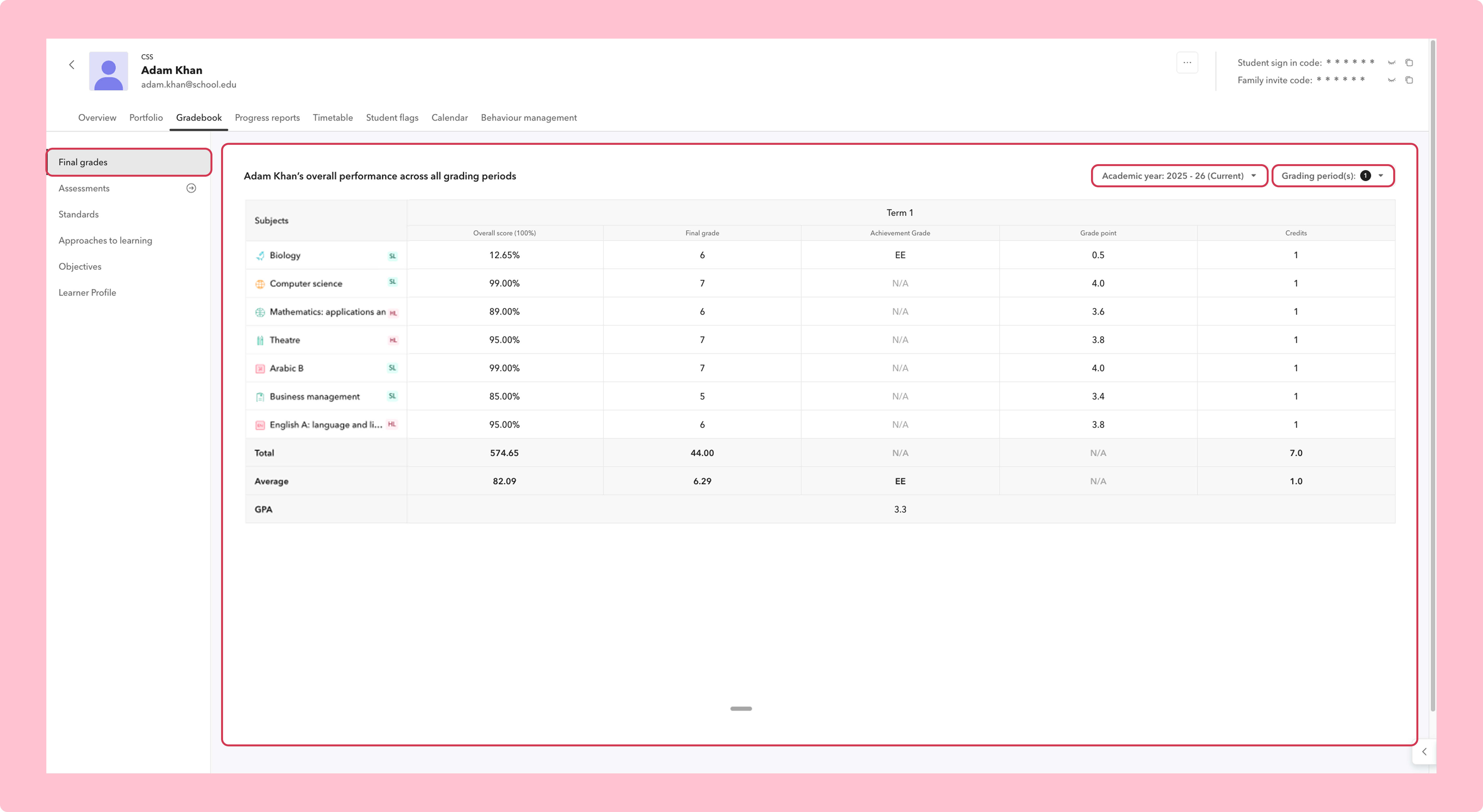Reveal the family invite code

click(1392, 80)
